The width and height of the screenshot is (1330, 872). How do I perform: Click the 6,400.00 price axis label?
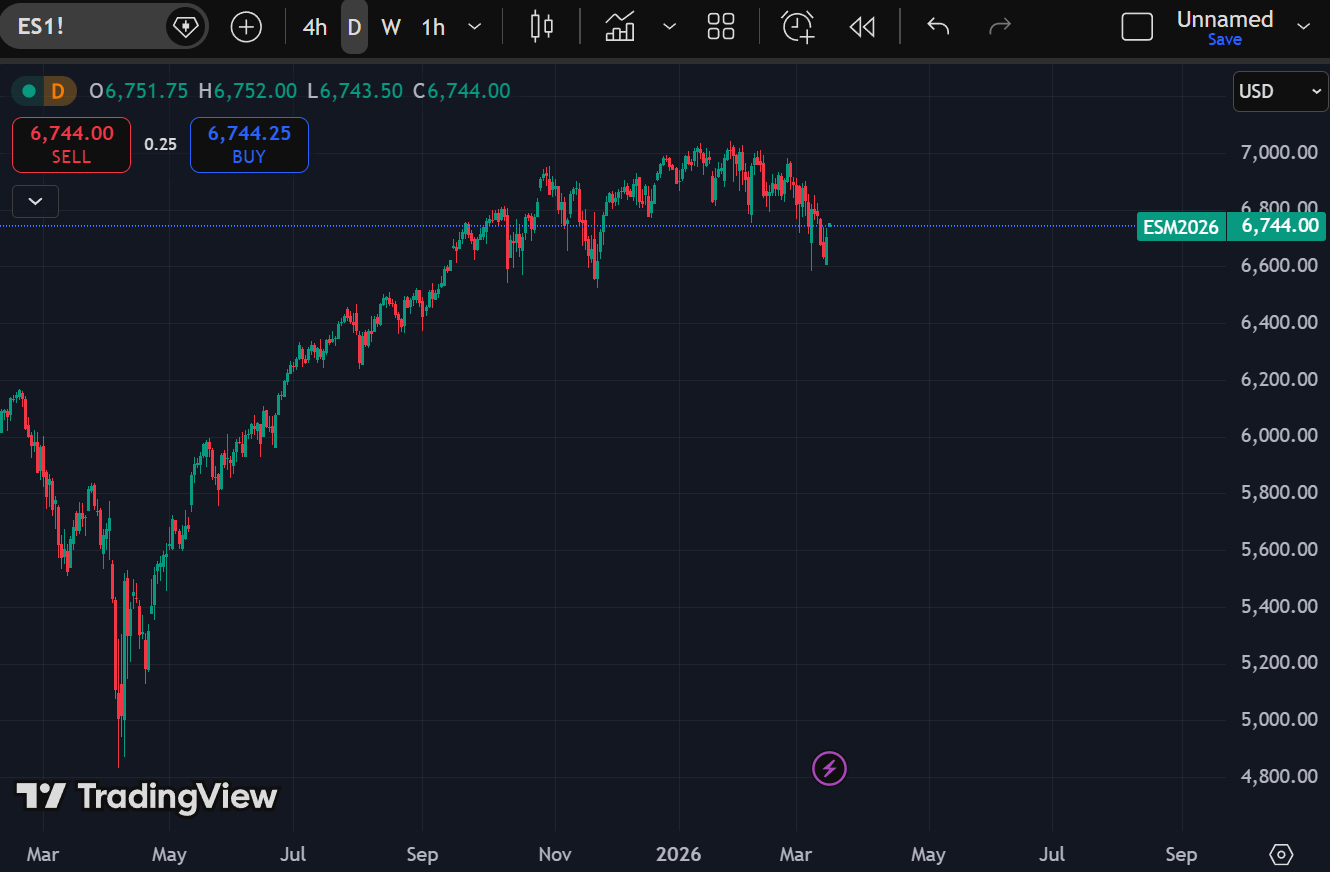click(x=1280, y=322)
